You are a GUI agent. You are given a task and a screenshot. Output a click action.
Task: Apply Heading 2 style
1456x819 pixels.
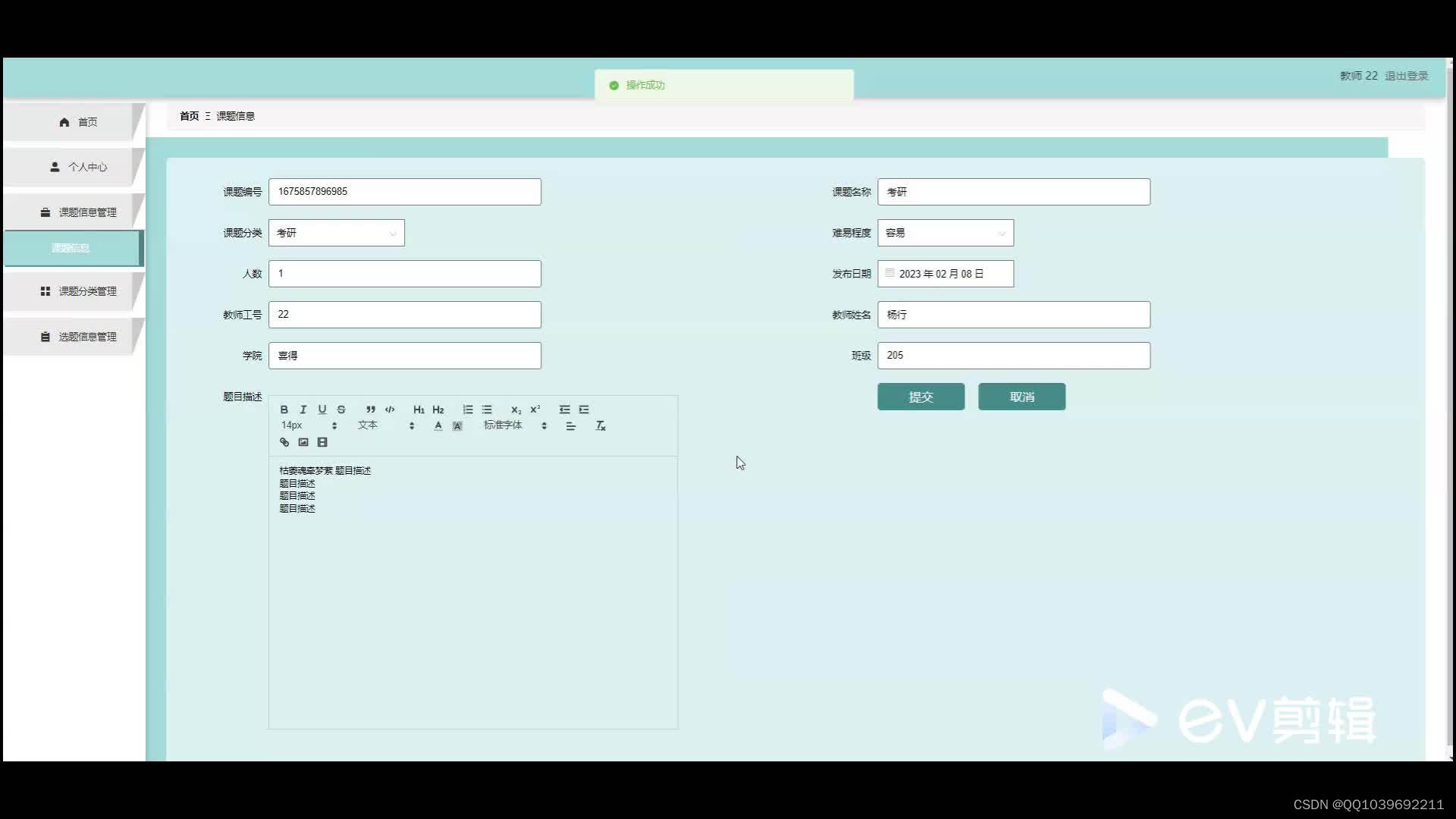pyautogui.click(x=438, y=409)
